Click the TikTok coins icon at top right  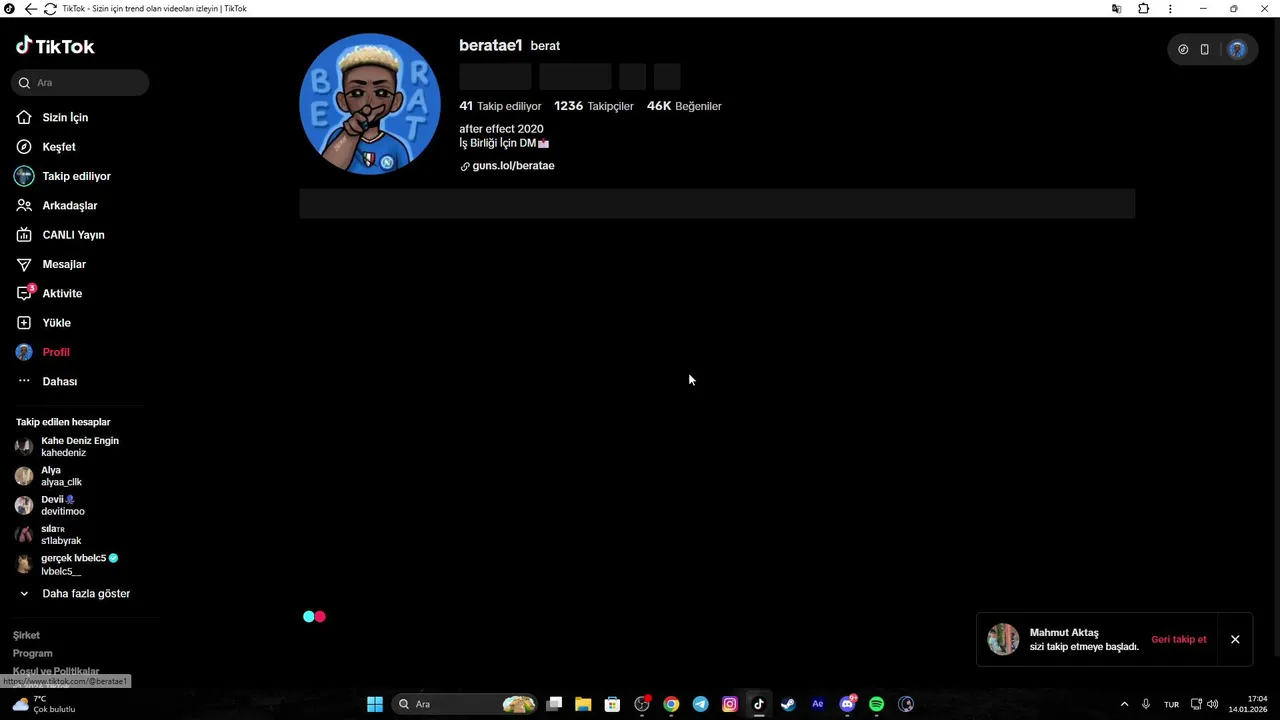coord(1183,49)
